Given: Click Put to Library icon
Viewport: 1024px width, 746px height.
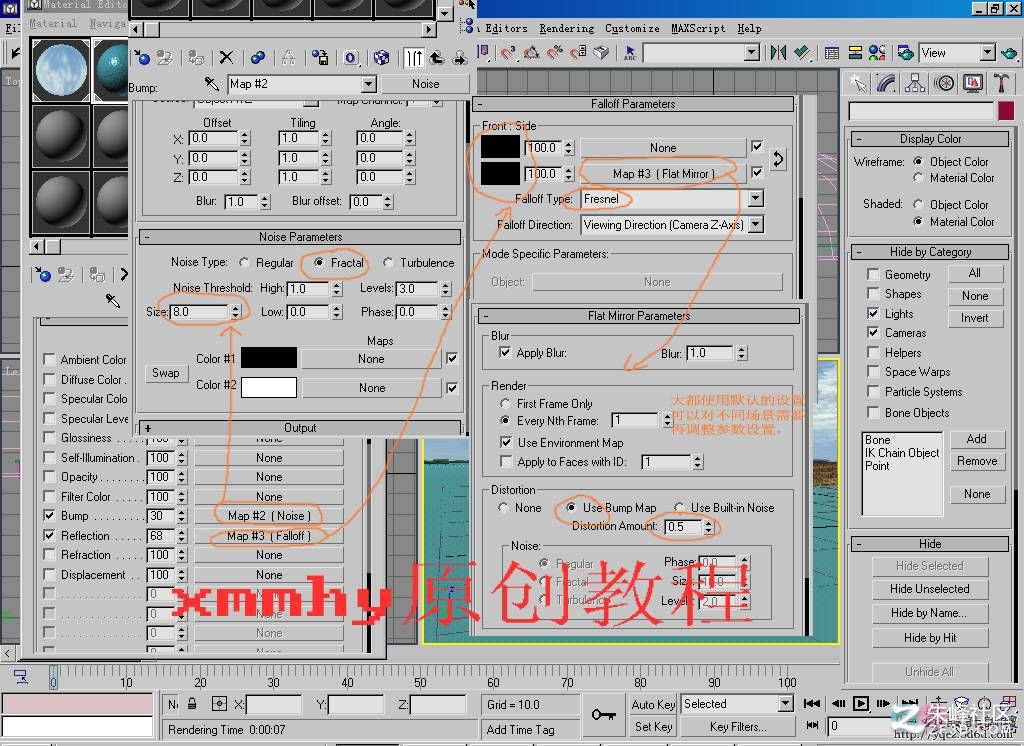Looking at the screenshot, I should (x=320, y=57).
